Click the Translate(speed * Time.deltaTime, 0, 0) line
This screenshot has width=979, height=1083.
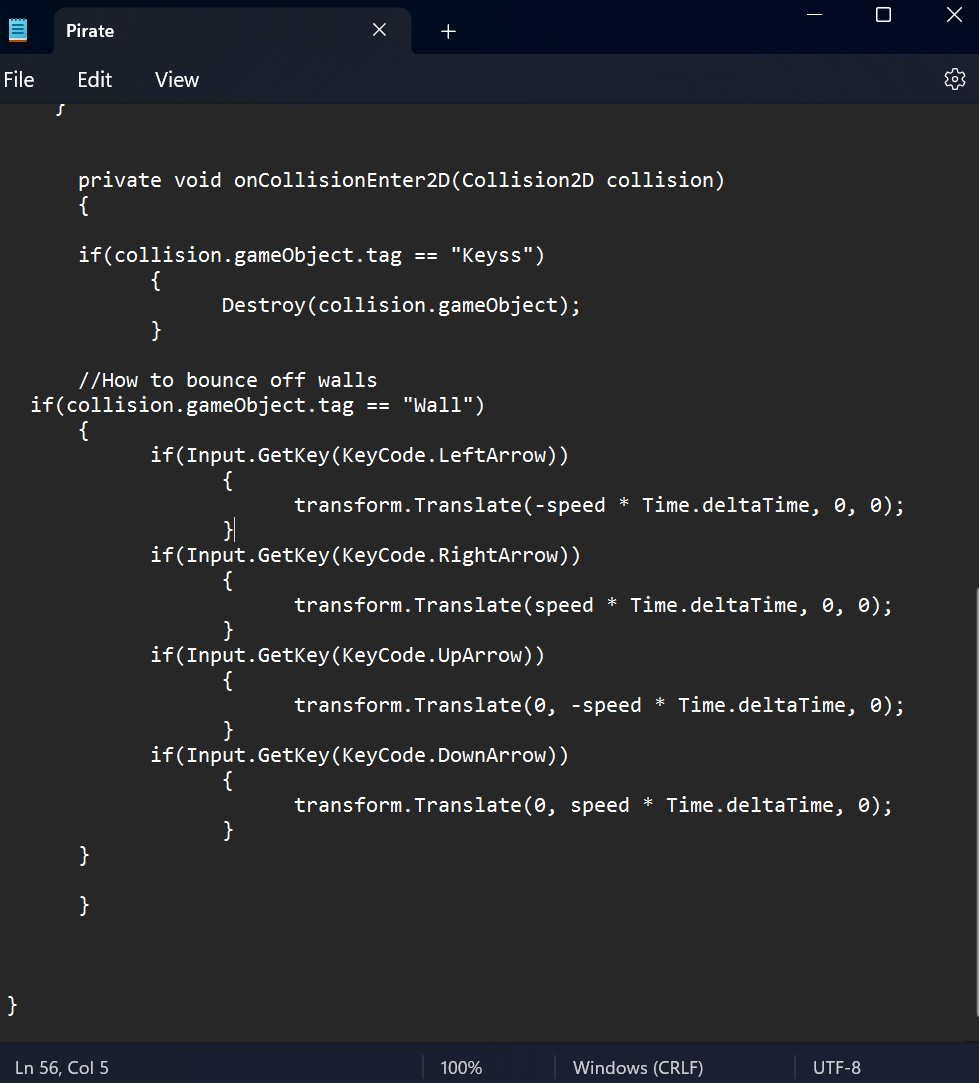(x=593, y=606)
